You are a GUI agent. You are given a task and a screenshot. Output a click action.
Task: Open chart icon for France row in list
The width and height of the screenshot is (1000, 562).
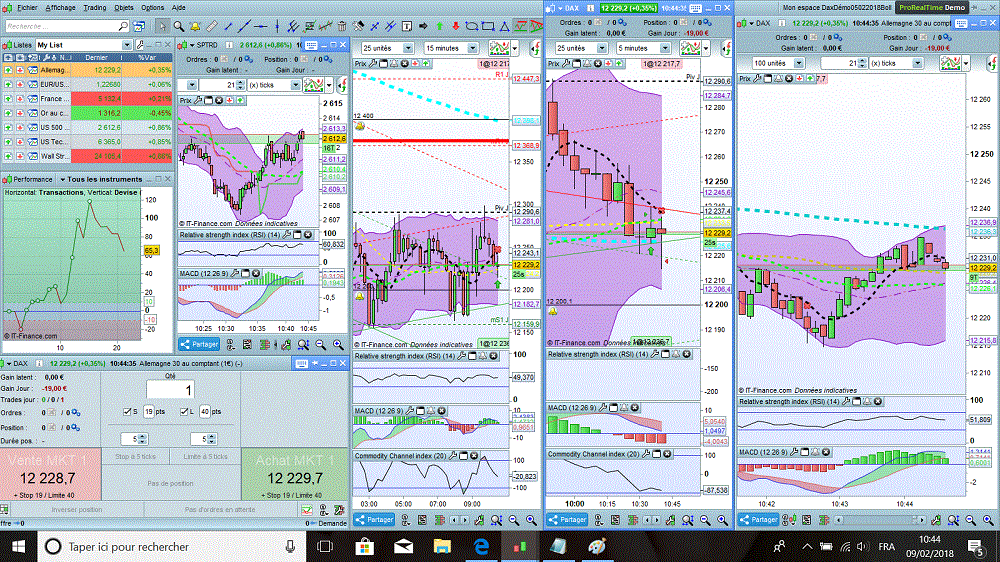pos(33,98)
